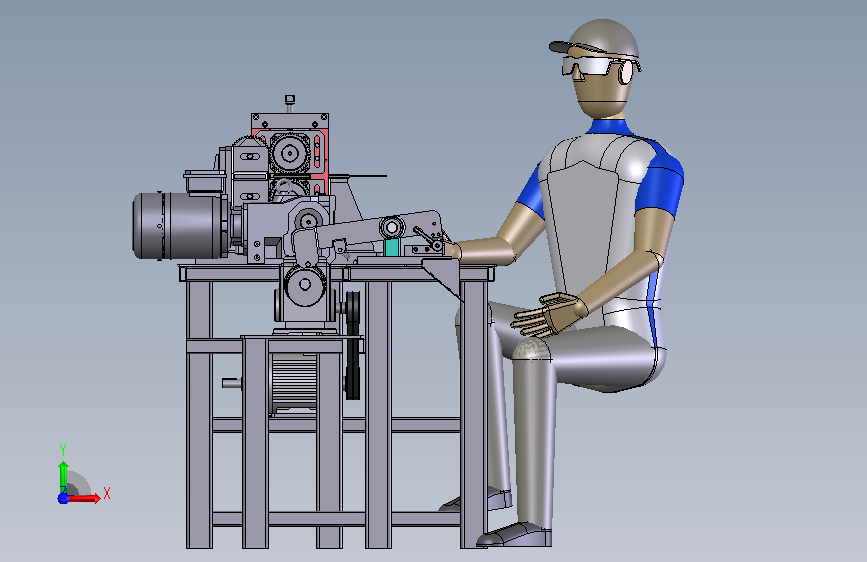The image size is (867, 562).
Task: Click the red "X" axis label
Action: click(107, 493)
